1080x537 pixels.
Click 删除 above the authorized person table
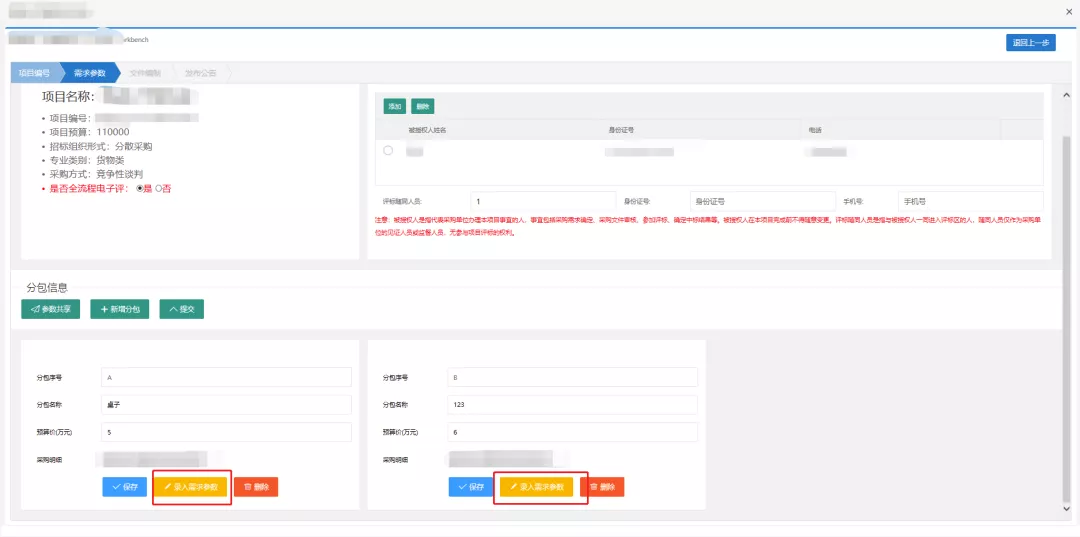[x=422, y=106]
